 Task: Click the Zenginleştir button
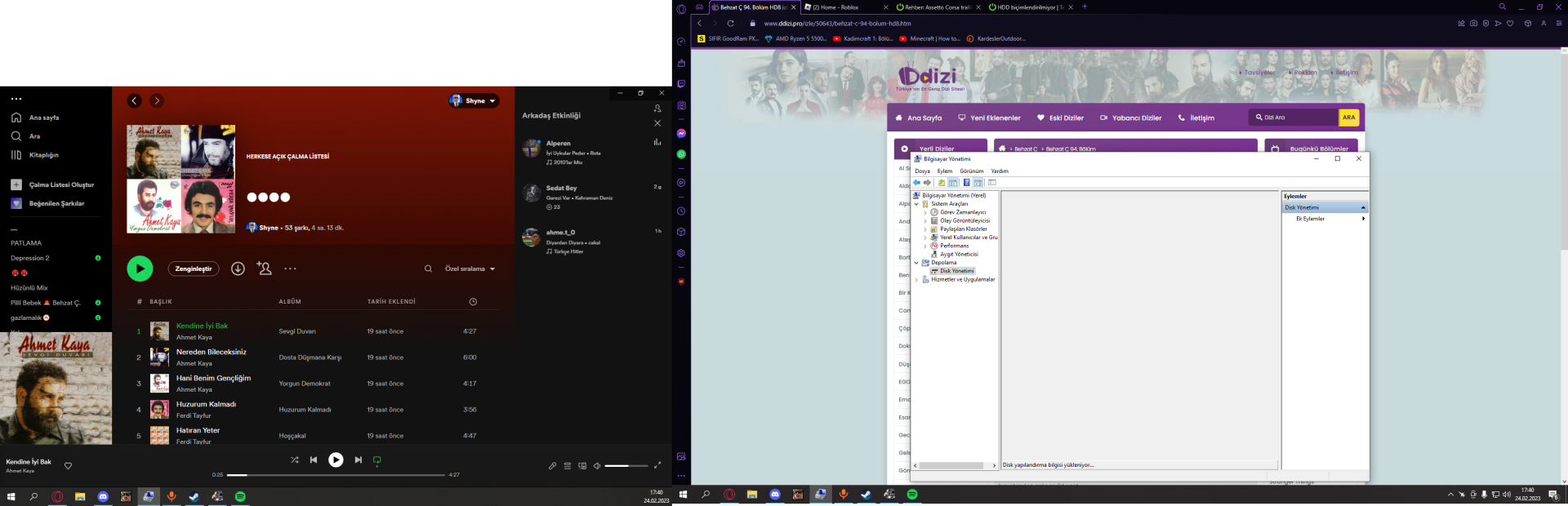194,269
